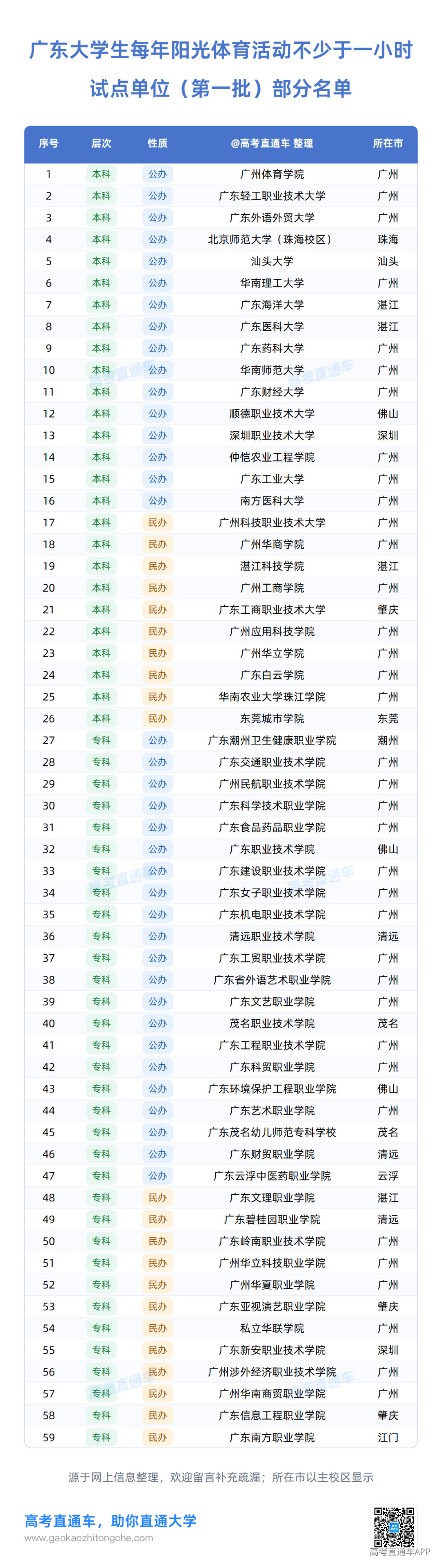Click 广州工商学院
Image resolution: width=442 pixels, height=1568 pixels.
[x=272, y=588]
